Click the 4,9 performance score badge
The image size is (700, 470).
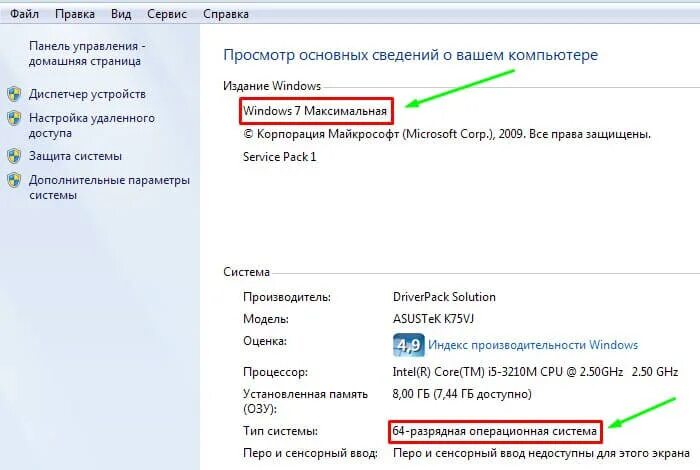408,345
